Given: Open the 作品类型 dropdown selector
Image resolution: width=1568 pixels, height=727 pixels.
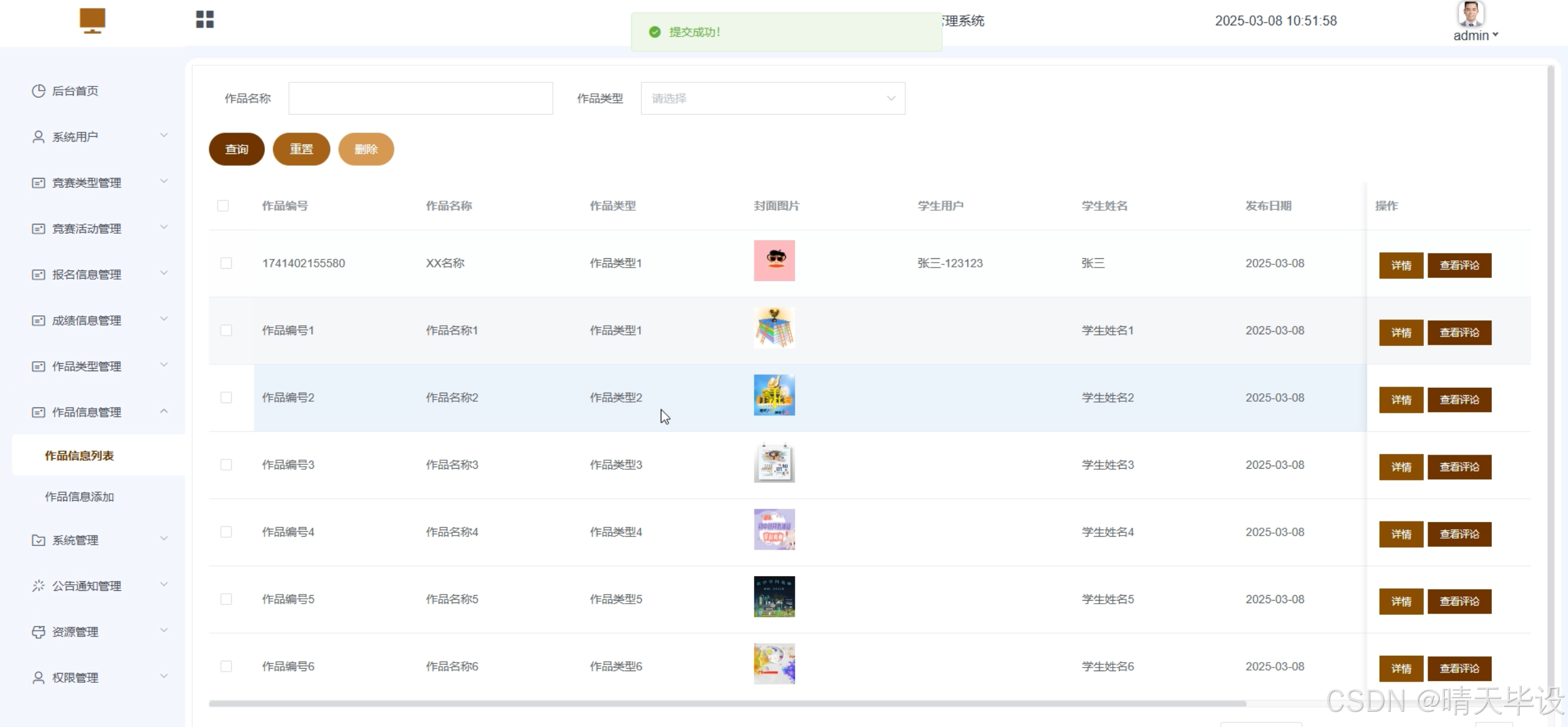Looking at the screenshot, I should point(772,98).
